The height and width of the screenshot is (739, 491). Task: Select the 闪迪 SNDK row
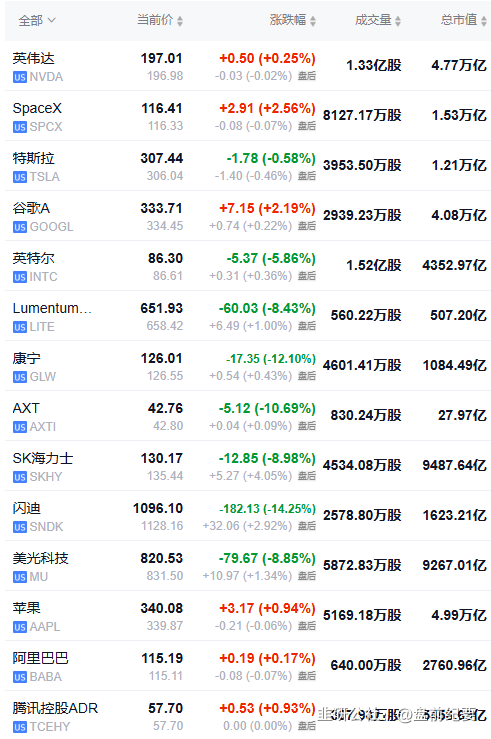[x=248, y=516]
